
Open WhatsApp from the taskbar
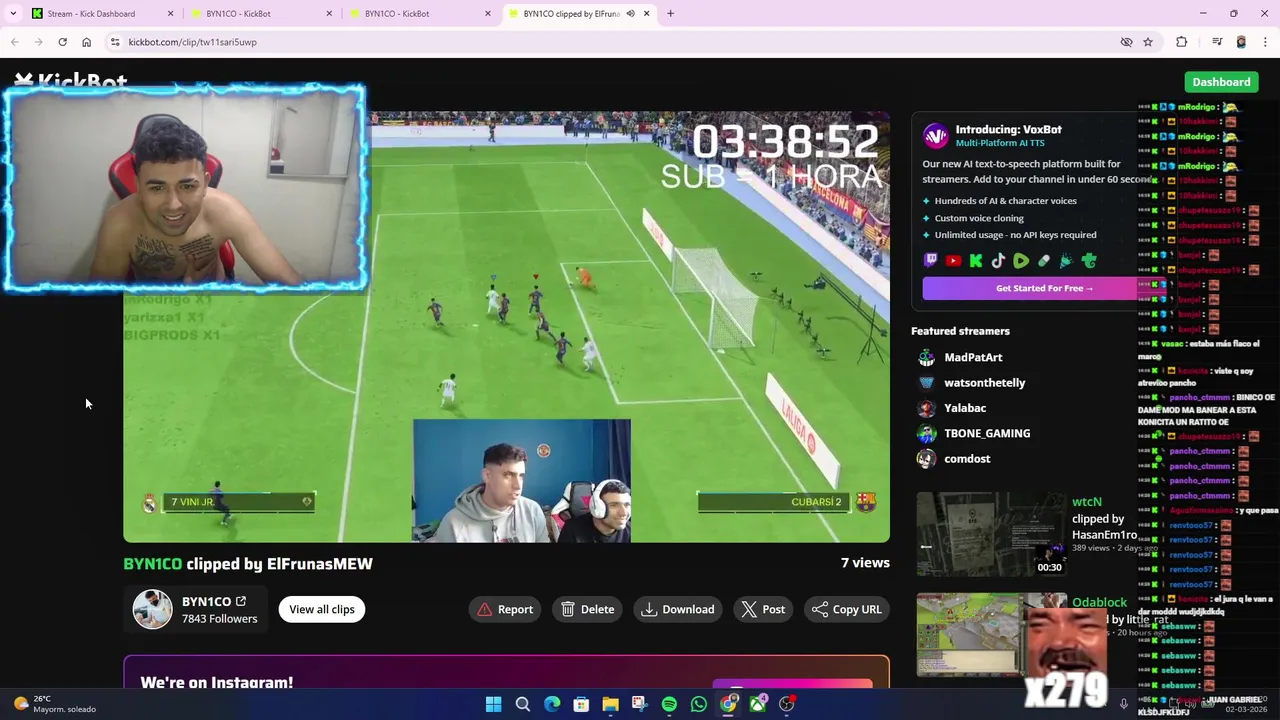[x=699, y=704]
